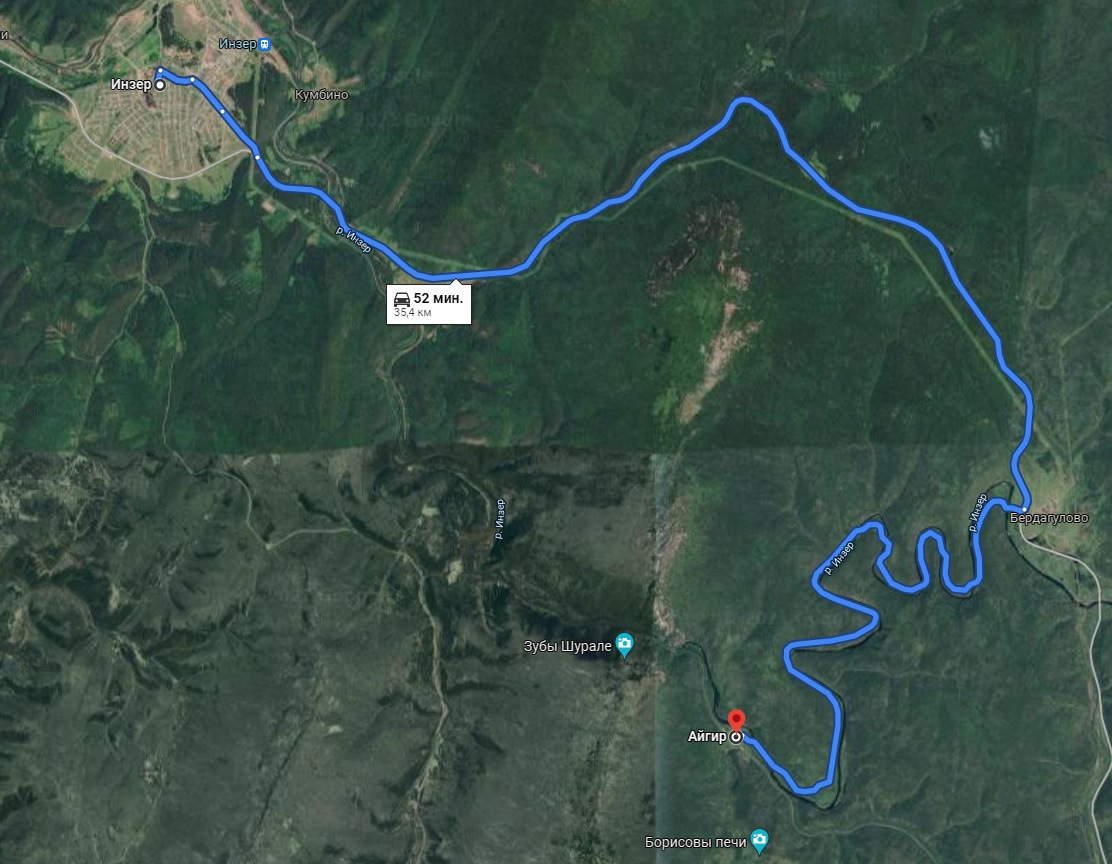This screenshot has height=864, width=1112.
Task: Click the р. Инзер river label near Бердагулово
Action: tap(978, 512)
